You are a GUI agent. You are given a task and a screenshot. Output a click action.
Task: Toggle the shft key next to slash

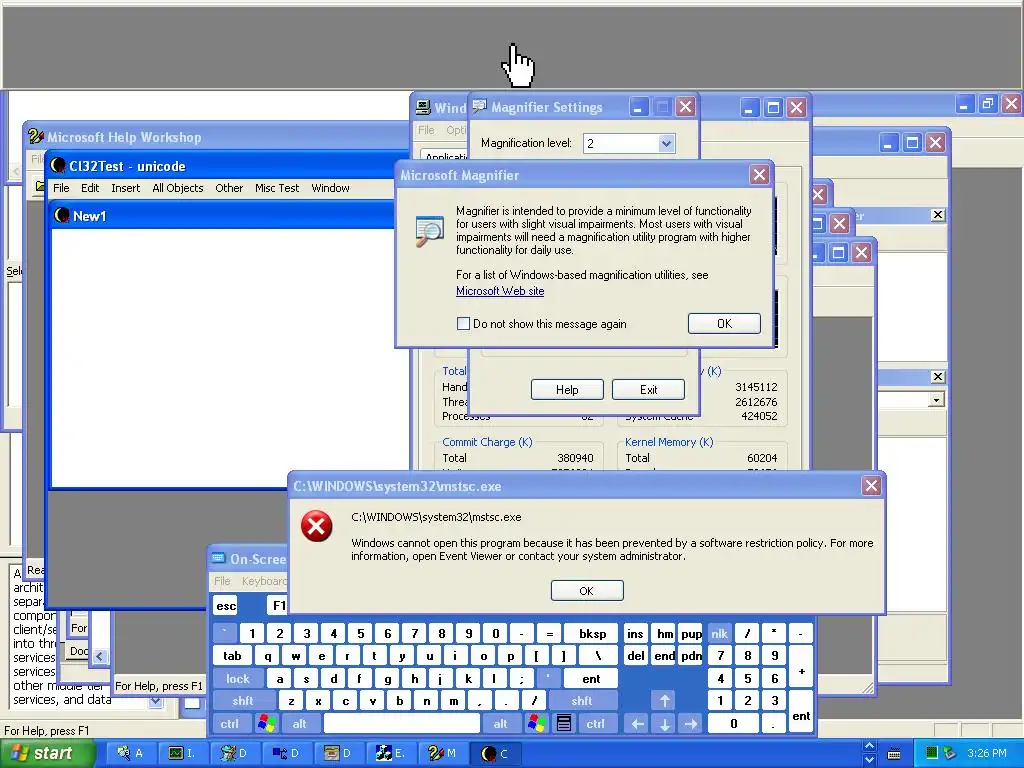click(582, 701)
